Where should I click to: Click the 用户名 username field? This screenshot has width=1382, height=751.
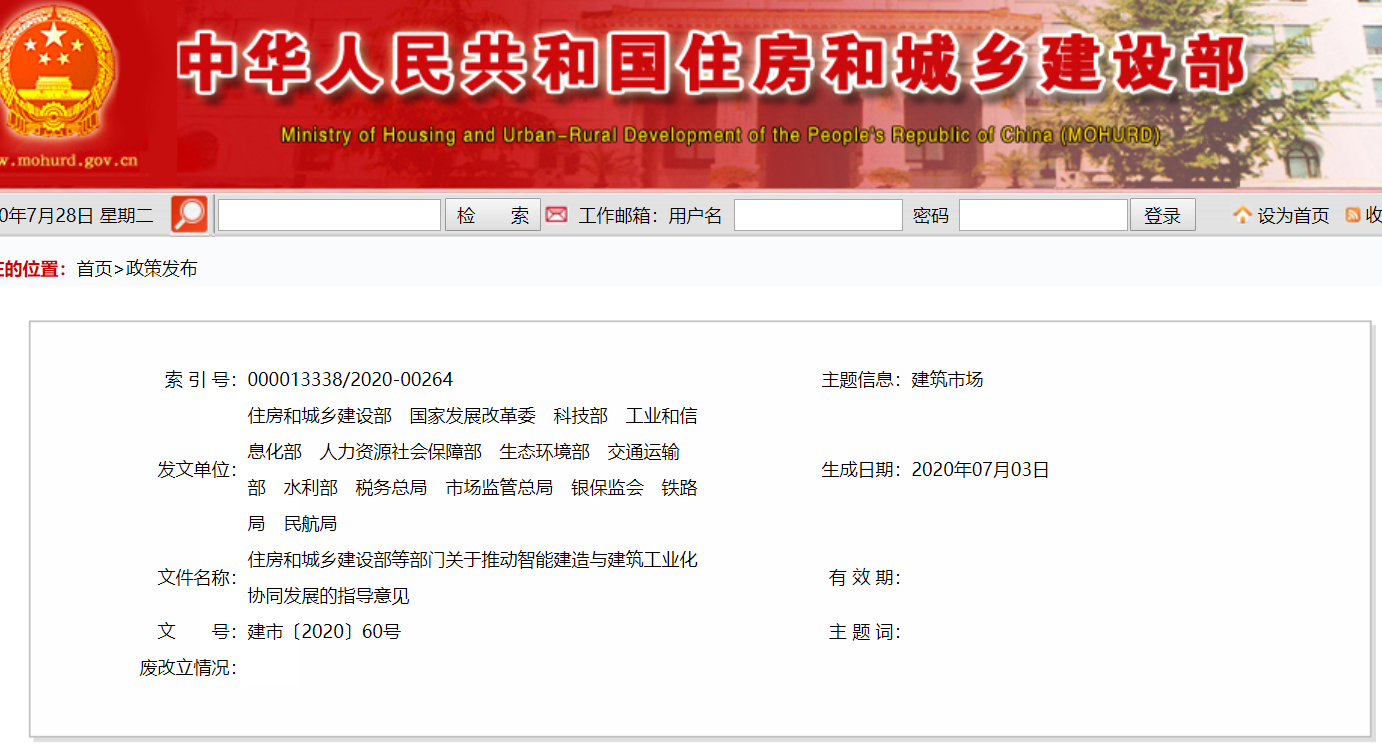[x=817, y=214]
